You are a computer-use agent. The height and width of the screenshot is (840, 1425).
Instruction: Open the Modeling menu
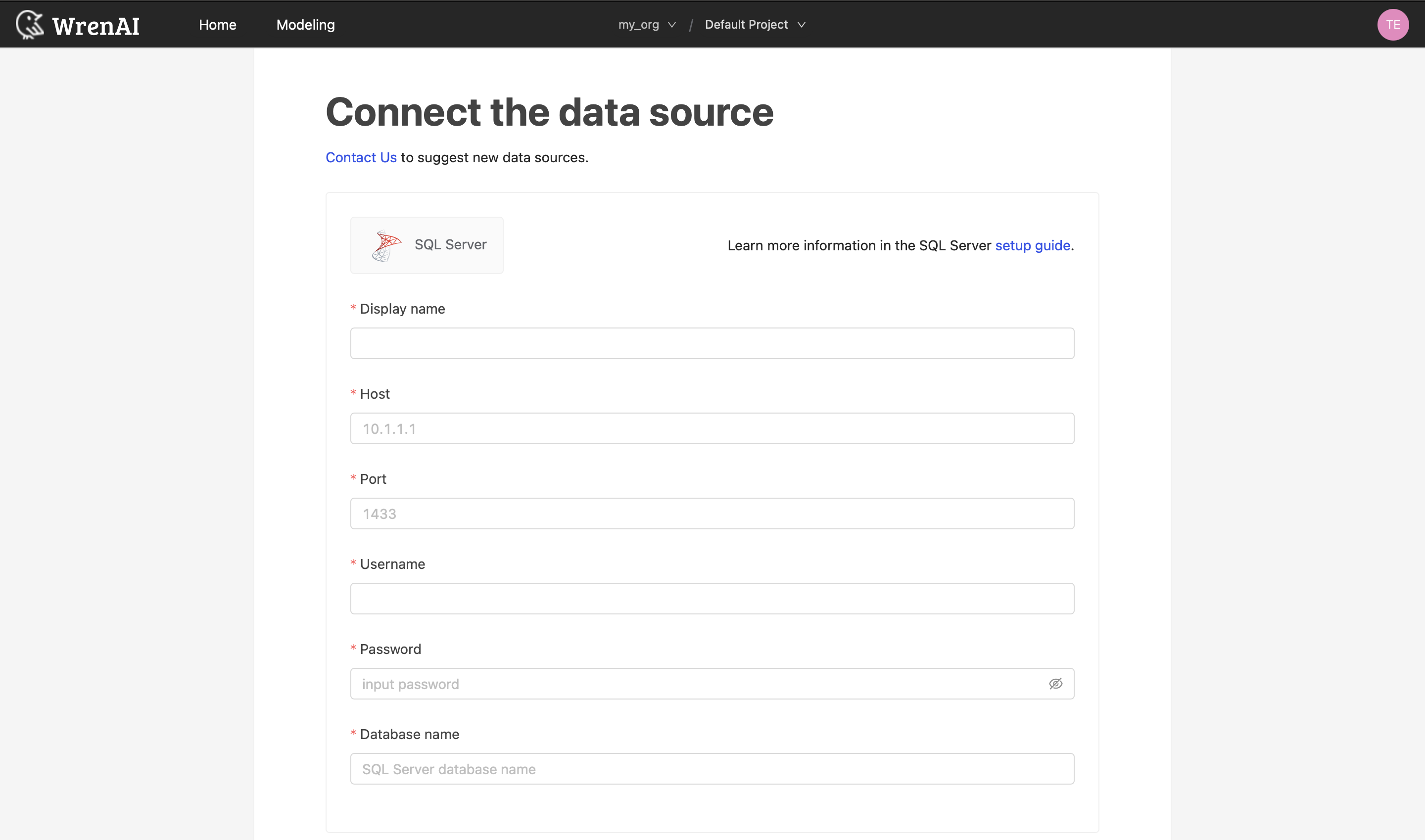(x=306, y=25)
